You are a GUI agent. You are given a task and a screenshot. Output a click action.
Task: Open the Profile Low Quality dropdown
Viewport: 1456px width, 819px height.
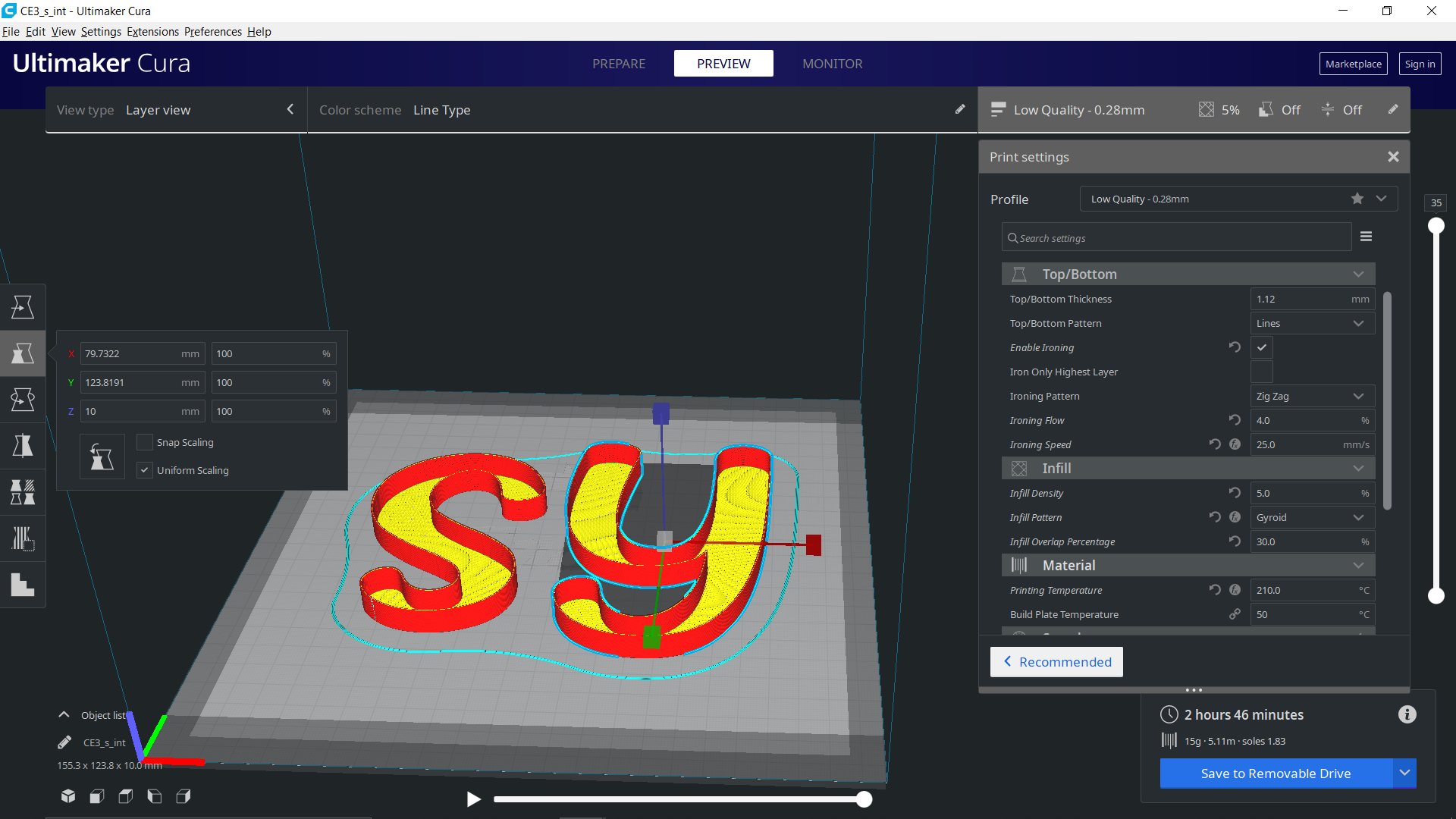pos(1238,199)
